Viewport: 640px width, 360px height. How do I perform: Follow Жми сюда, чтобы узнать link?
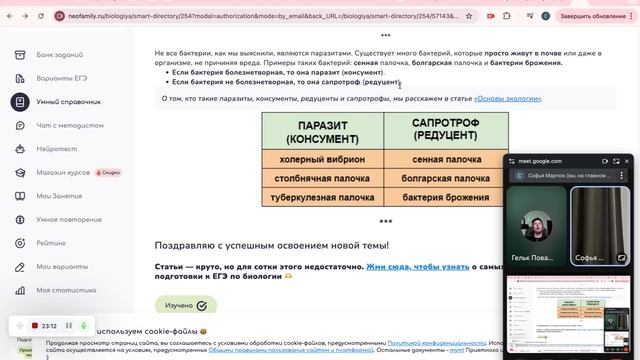coord(418,267)
